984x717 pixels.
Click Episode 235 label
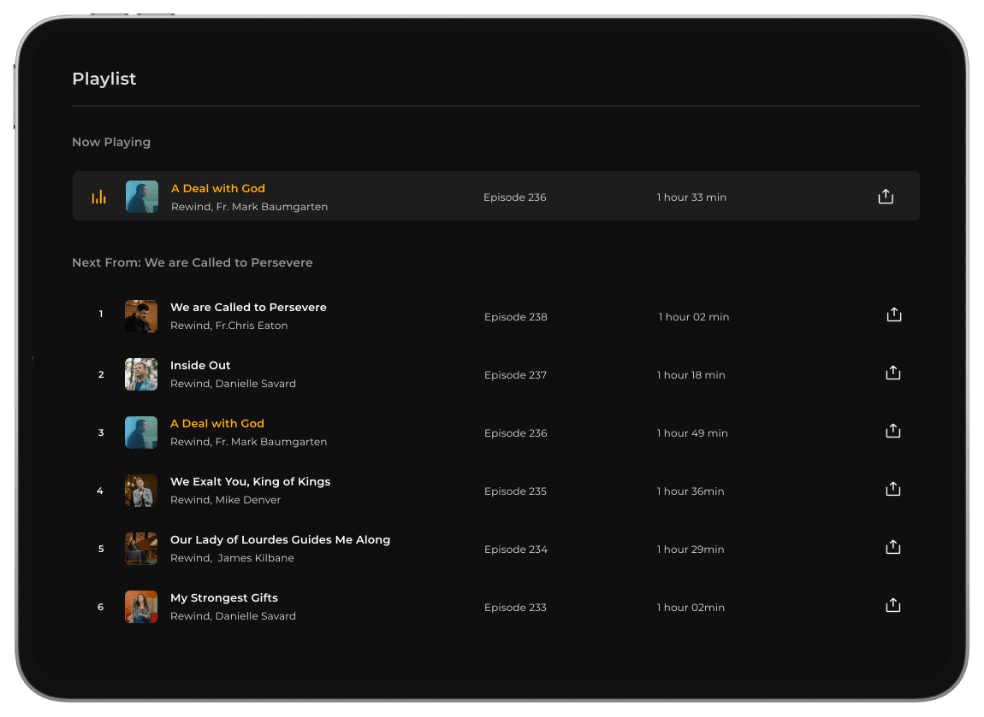pos(515,491)
